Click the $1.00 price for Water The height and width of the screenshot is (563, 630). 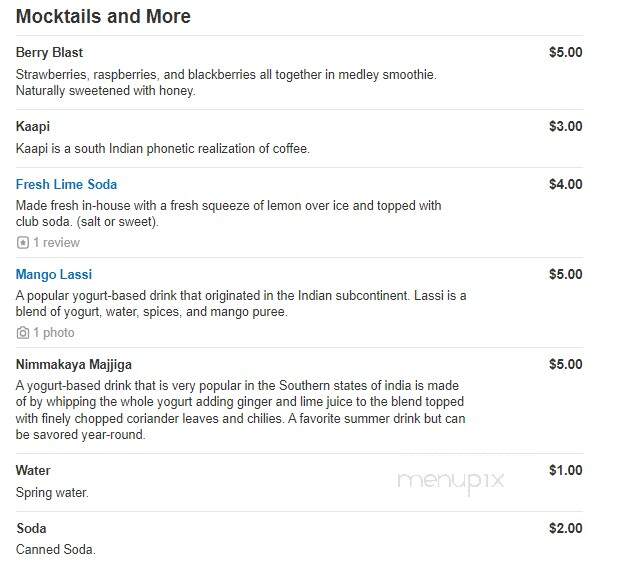point(566,471)
